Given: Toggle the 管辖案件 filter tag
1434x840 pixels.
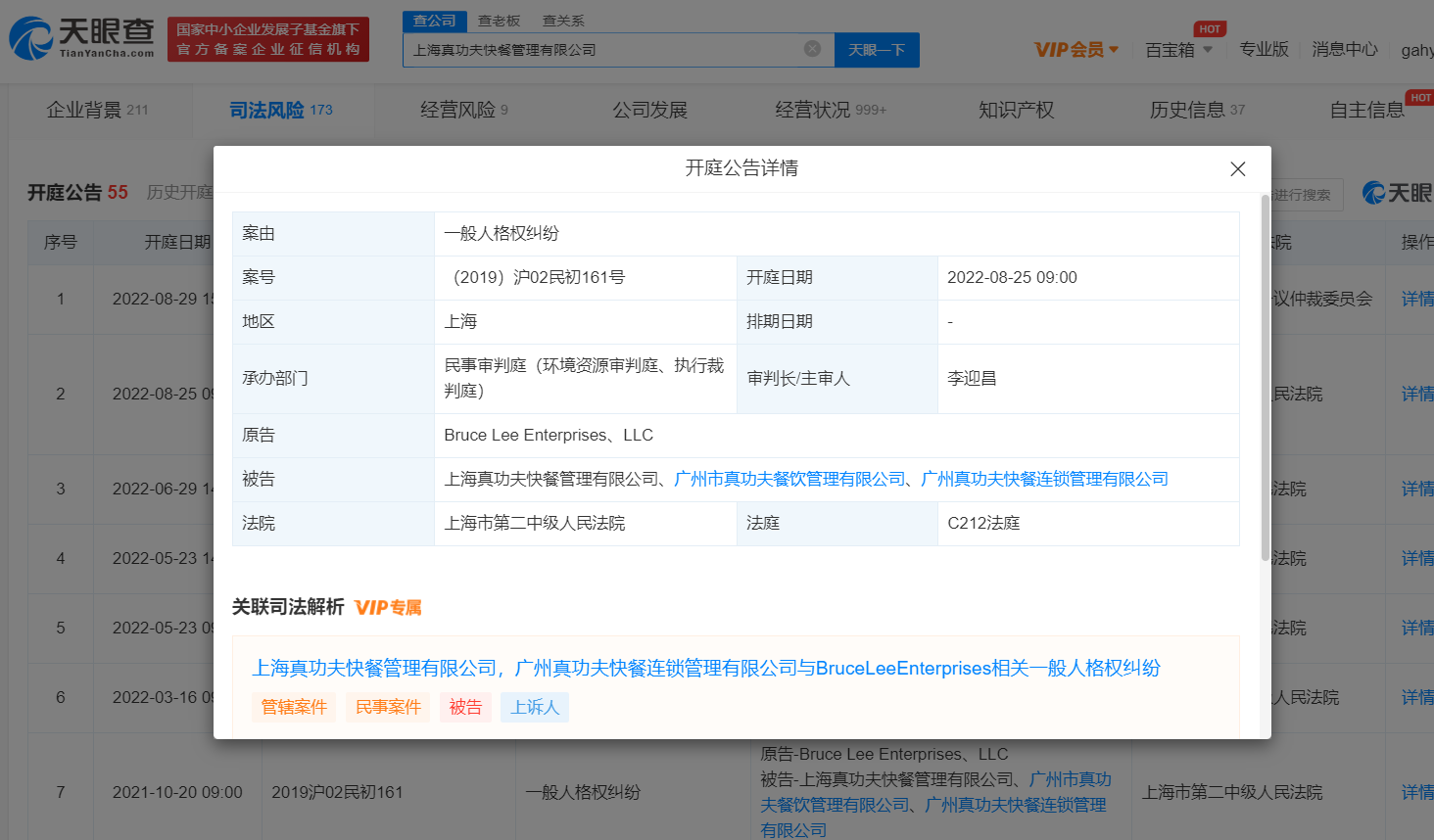Looking at the screenshot, I should pos(294,707).
